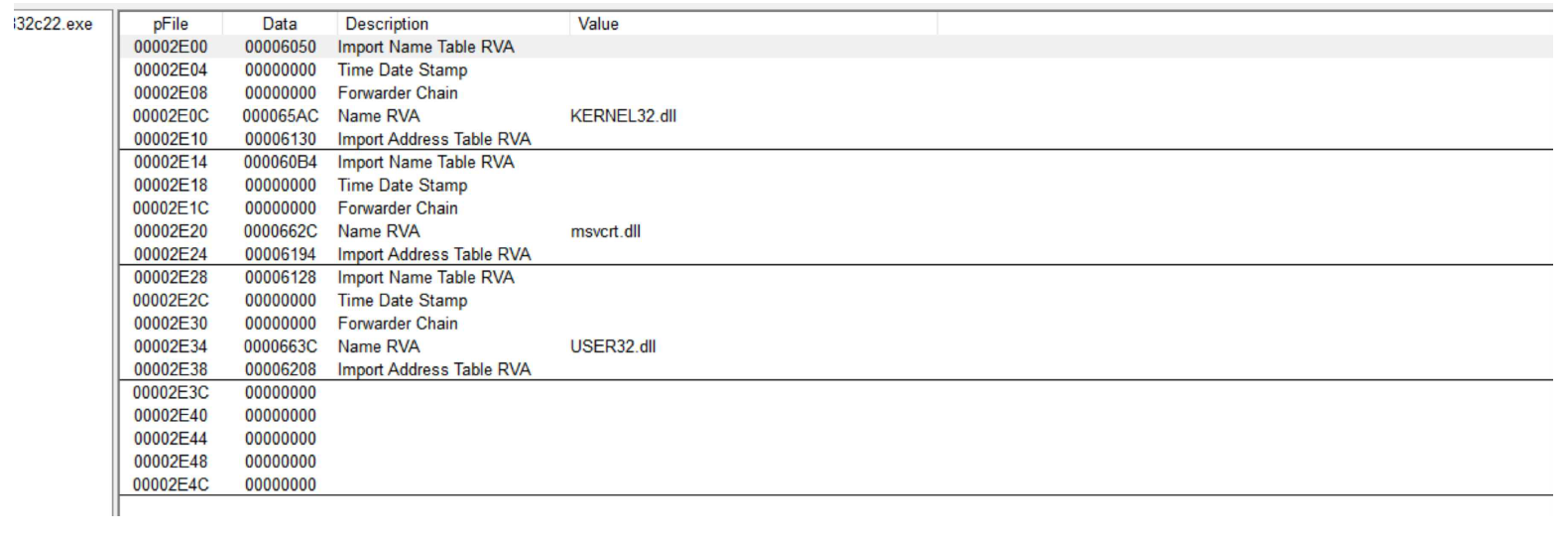
Task: Select row at pFile offset 00002E14
Action: click(171, 162)
